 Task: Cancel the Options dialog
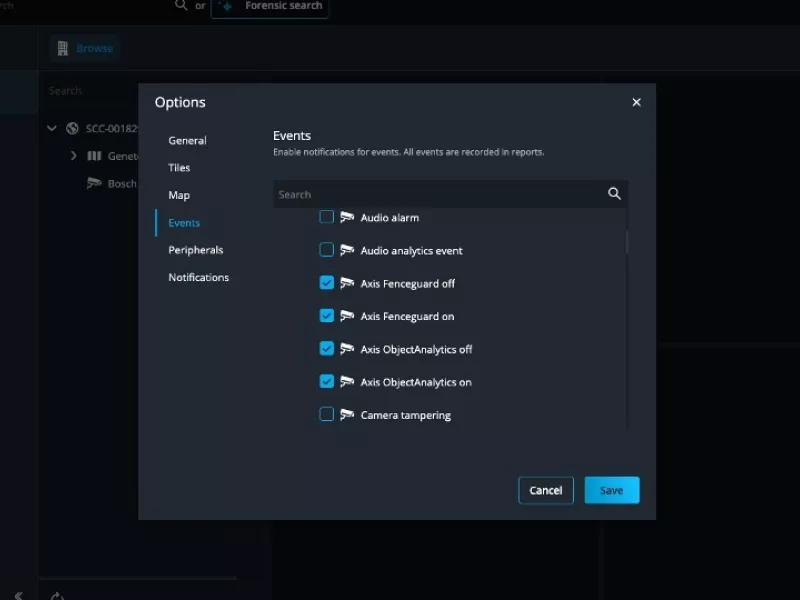tap(545, 490)
